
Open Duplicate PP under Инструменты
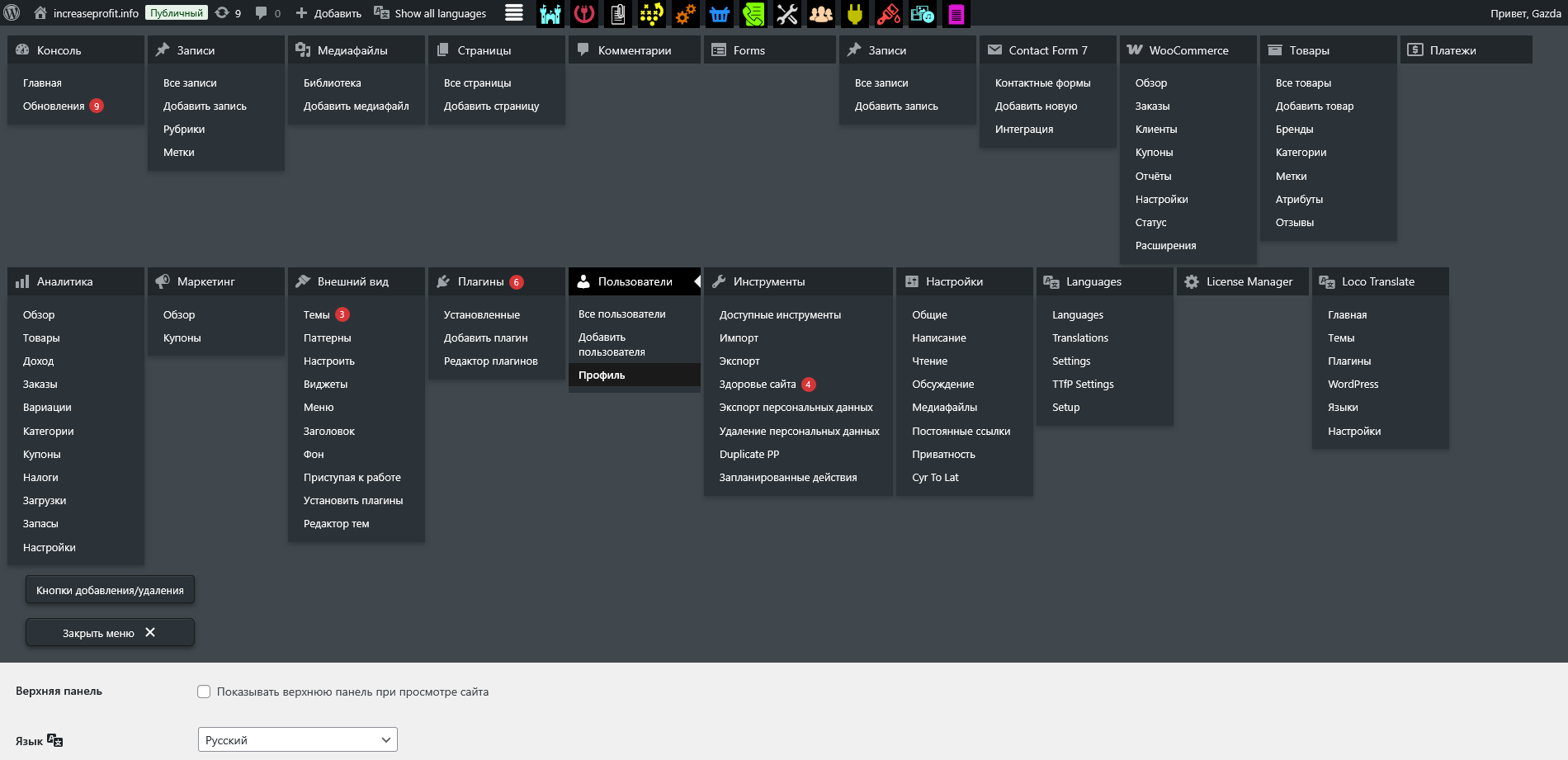[749, 454]
